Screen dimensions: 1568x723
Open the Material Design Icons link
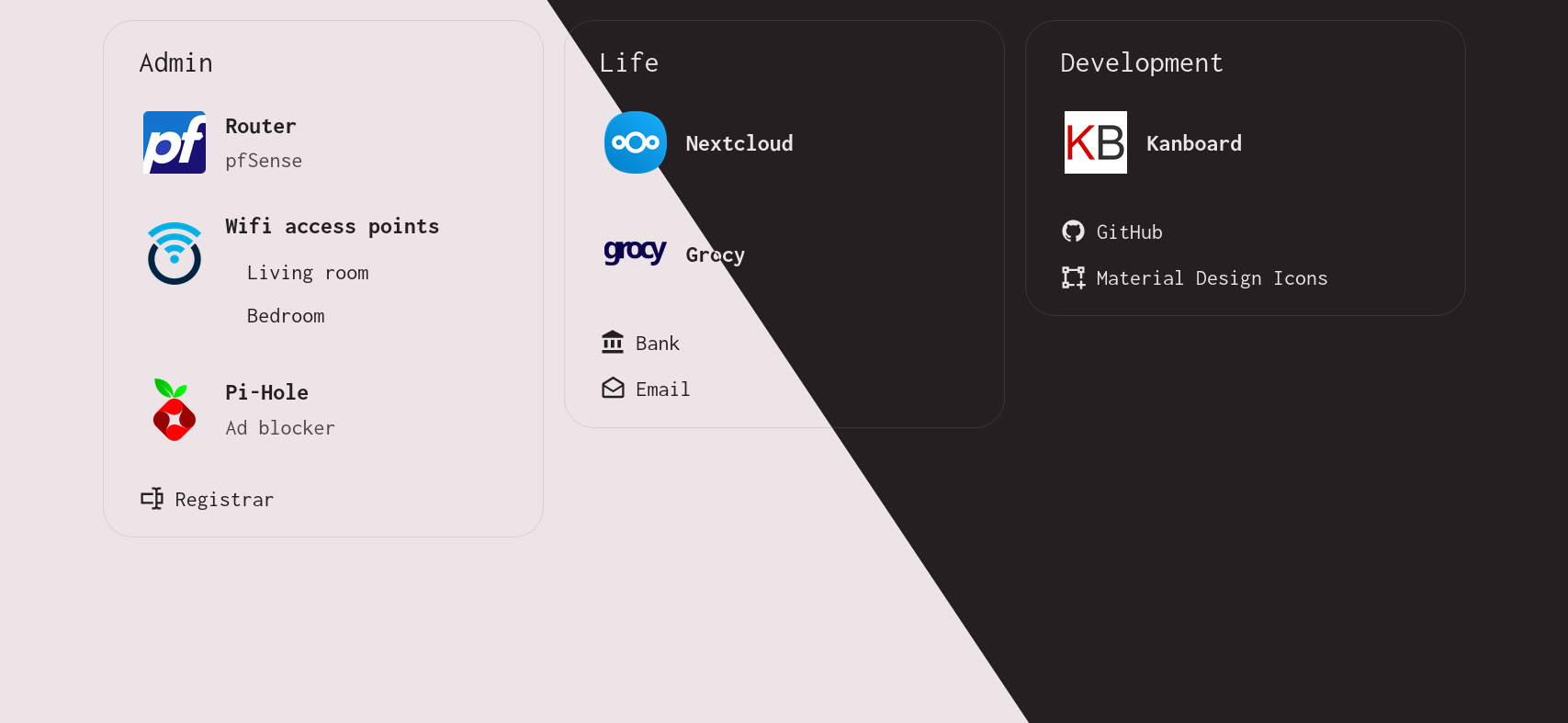1212,278
